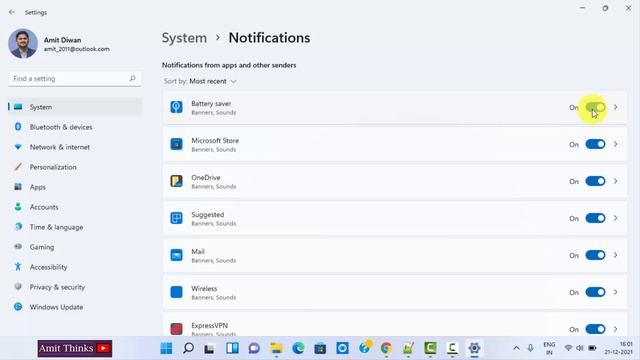Click the Privacy & security shield icon
Image resolution: width=640 pixels, height=360 pixels.
[x=18, y=287]
